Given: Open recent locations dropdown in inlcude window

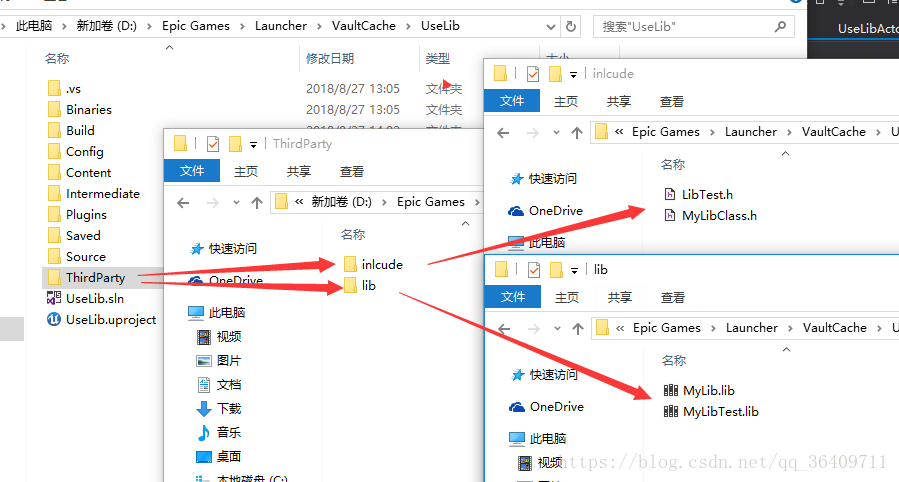Looking at the screenshot, I should (556, 132).
